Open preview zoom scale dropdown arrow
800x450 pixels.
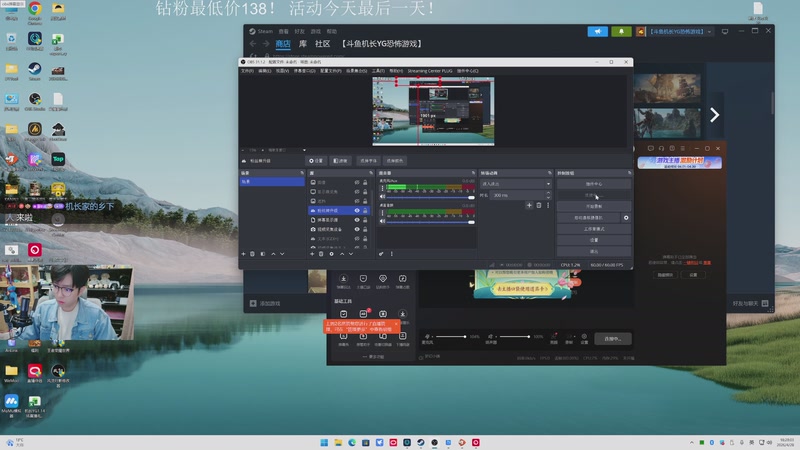305,150
